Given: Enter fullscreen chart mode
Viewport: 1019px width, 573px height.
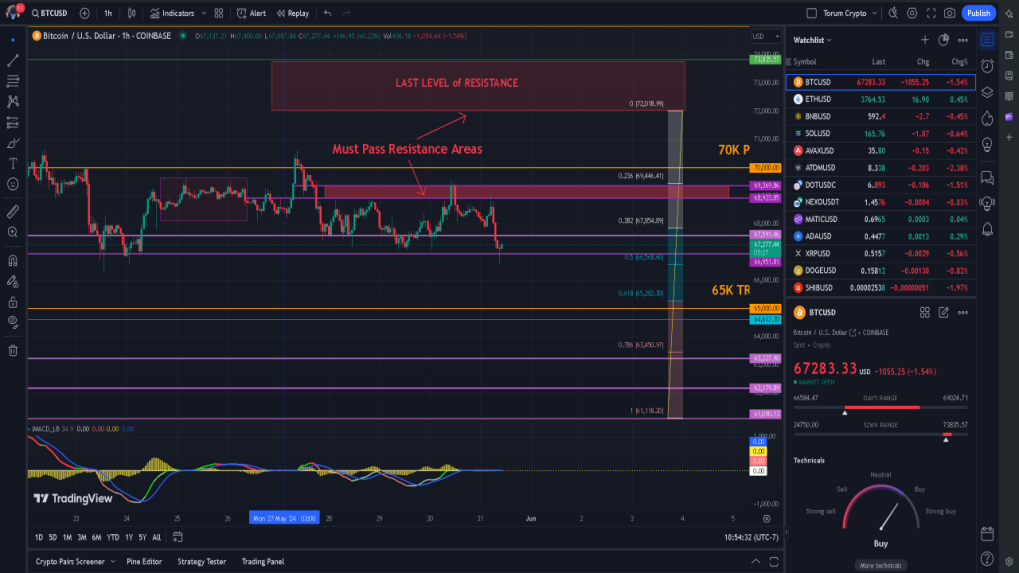Looking at the screenshot, I should click(x=931, y=13).
